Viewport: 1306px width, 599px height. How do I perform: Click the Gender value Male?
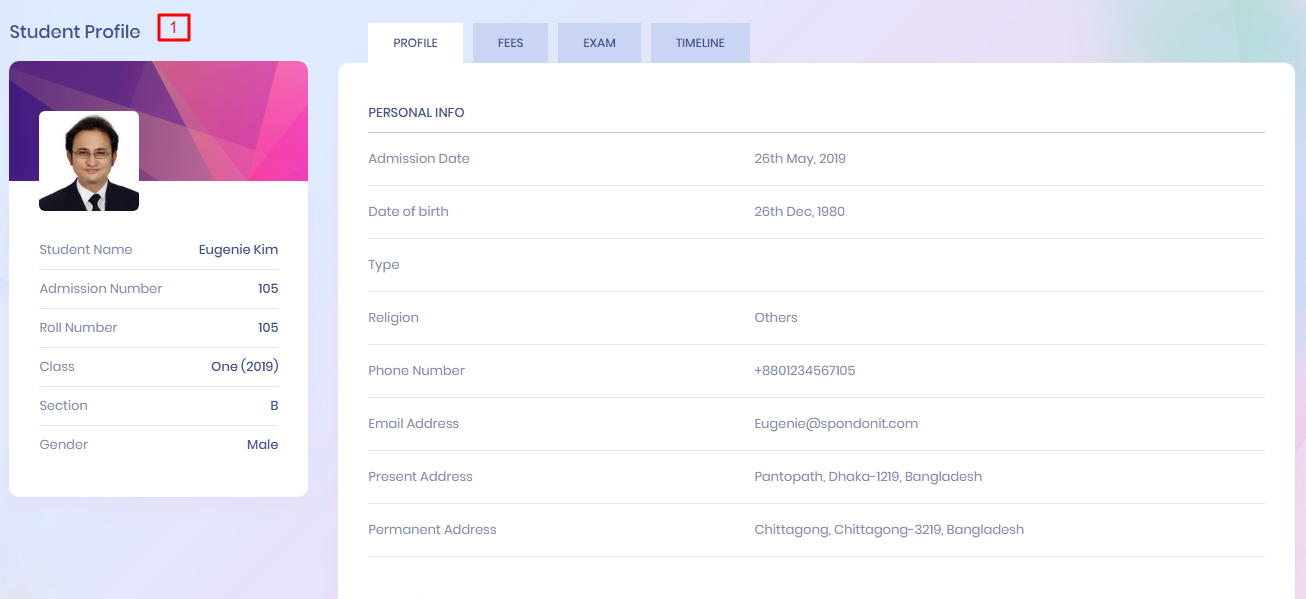(262, 445)
